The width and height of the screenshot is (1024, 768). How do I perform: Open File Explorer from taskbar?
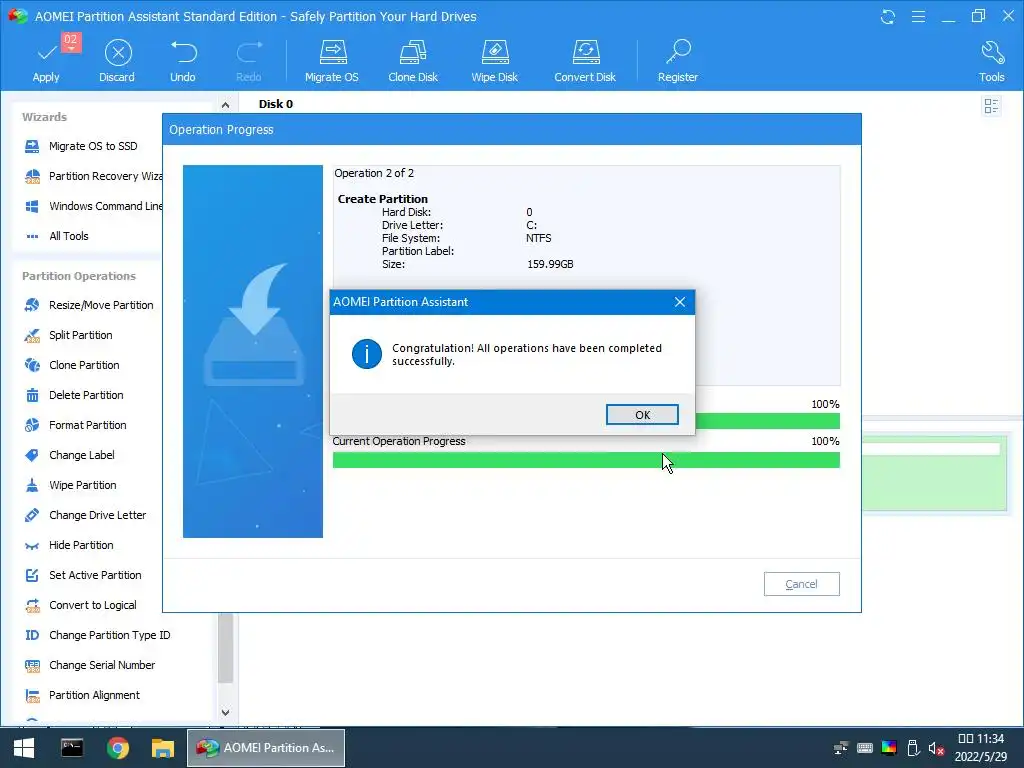[x=163, y=748]
